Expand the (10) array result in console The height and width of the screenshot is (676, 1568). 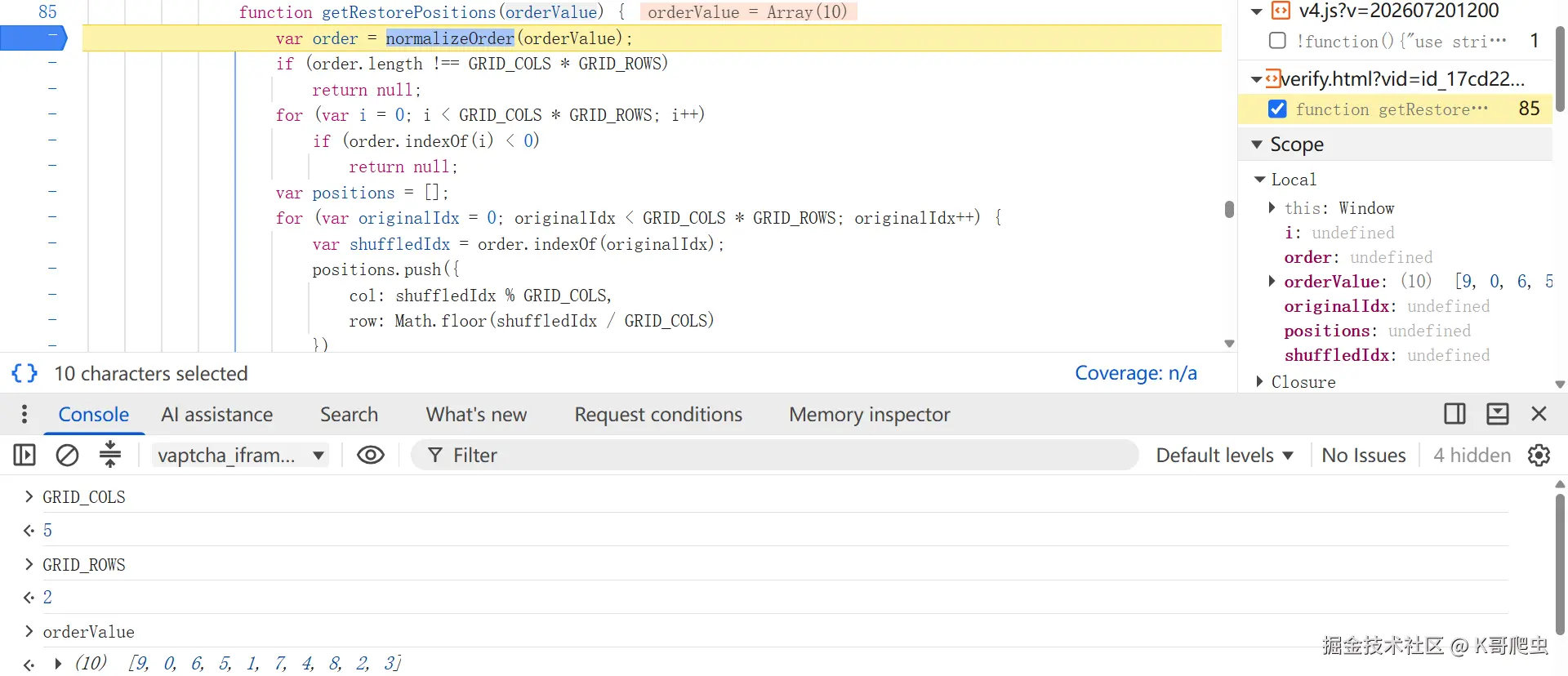tap(58, 664)
